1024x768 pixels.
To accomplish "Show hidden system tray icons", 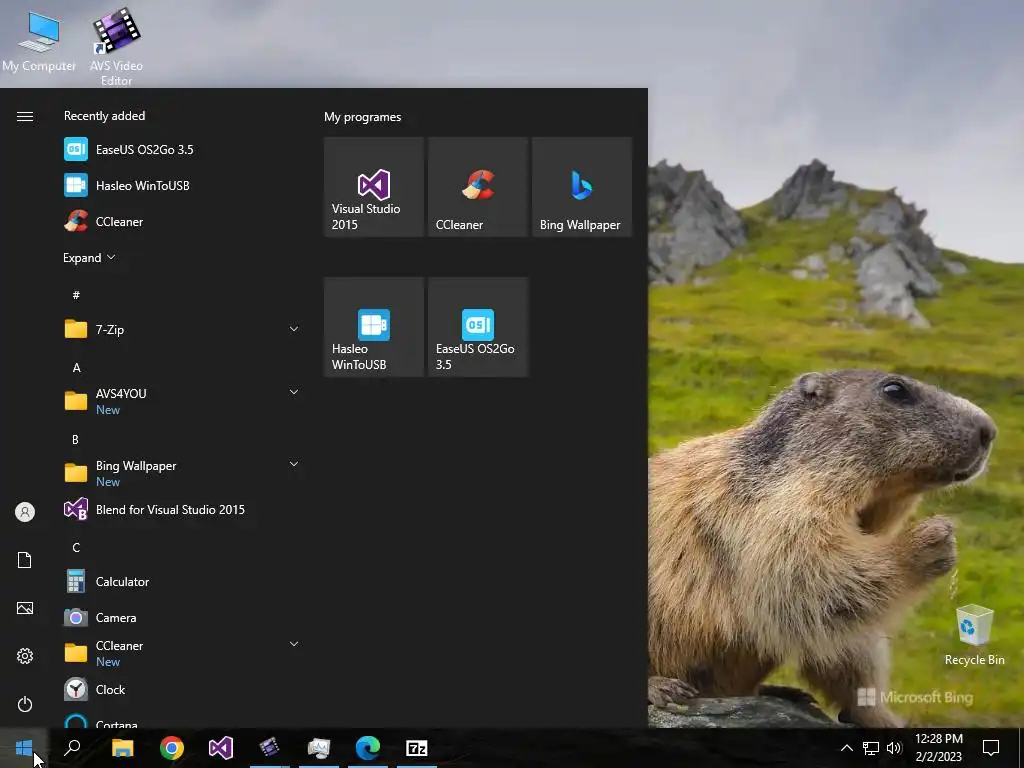I will (x=846, y=748).
